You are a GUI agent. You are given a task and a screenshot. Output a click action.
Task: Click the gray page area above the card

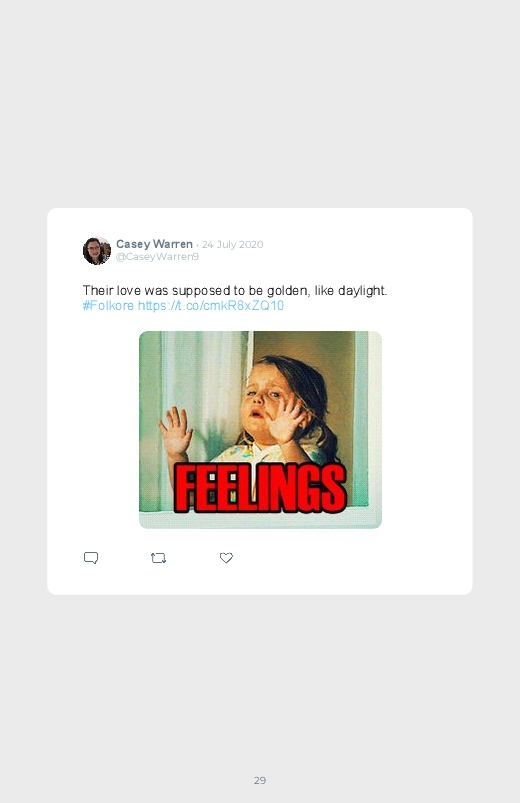(x=260, y=102)
